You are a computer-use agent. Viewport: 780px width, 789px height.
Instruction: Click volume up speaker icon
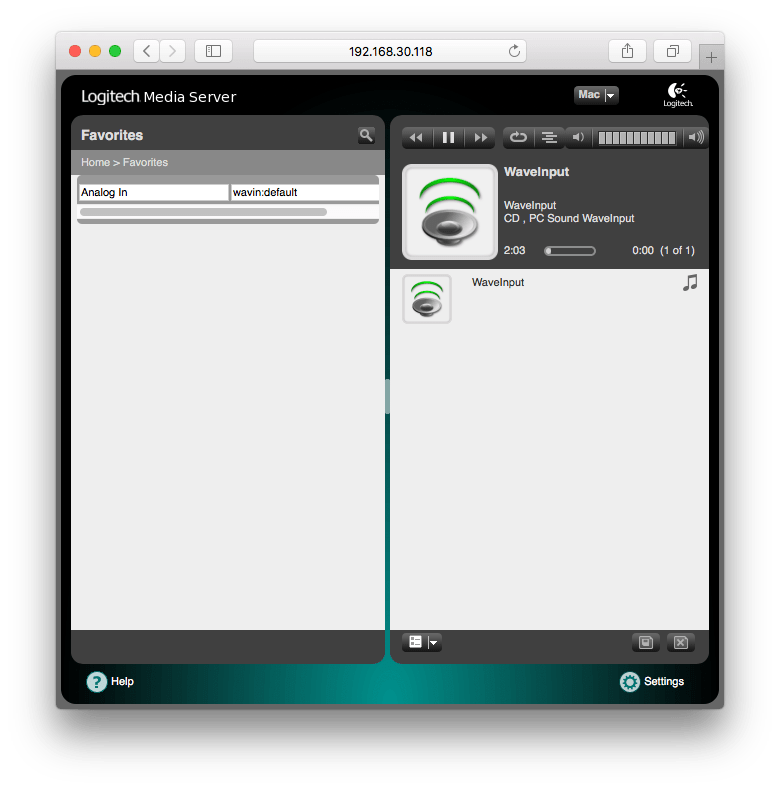(x=696, y=137)
